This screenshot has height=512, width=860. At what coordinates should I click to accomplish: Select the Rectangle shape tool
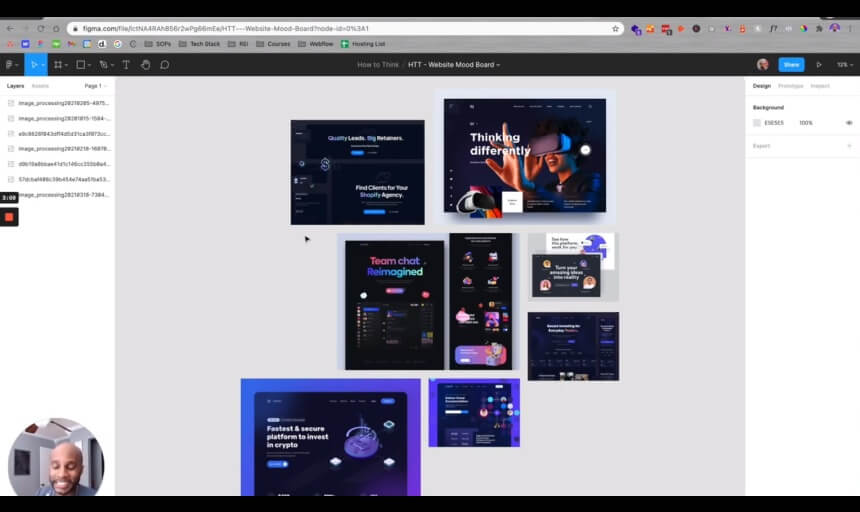tap(81, 65)
